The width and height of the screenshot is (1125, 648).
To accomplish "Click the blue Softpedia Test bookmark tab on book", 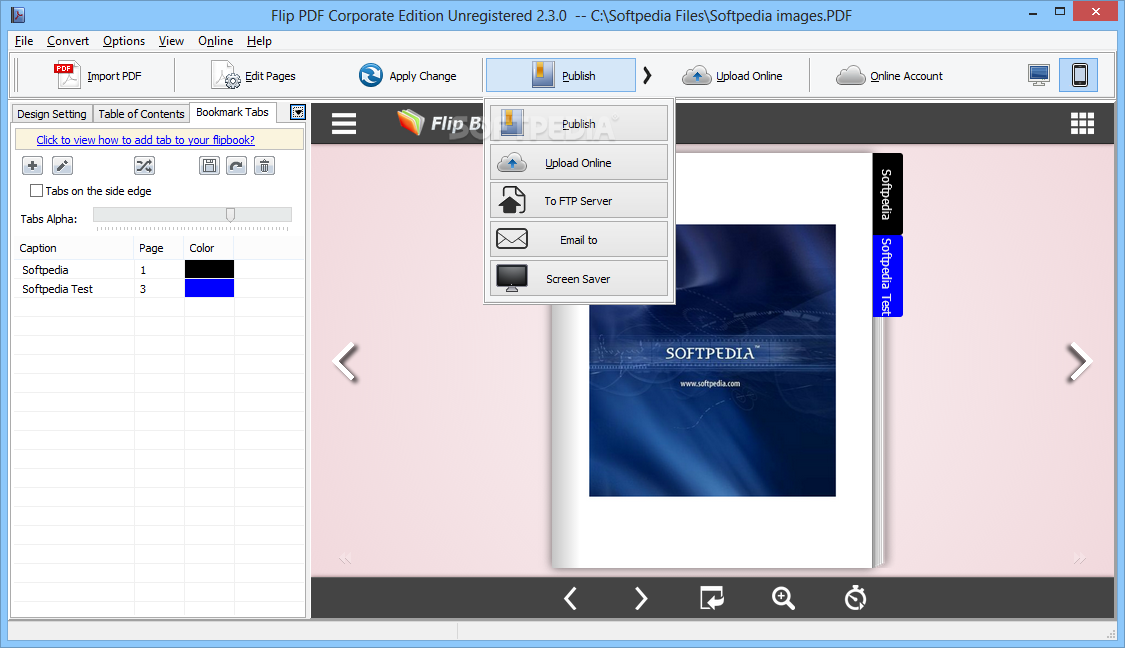I will (888, 276).
